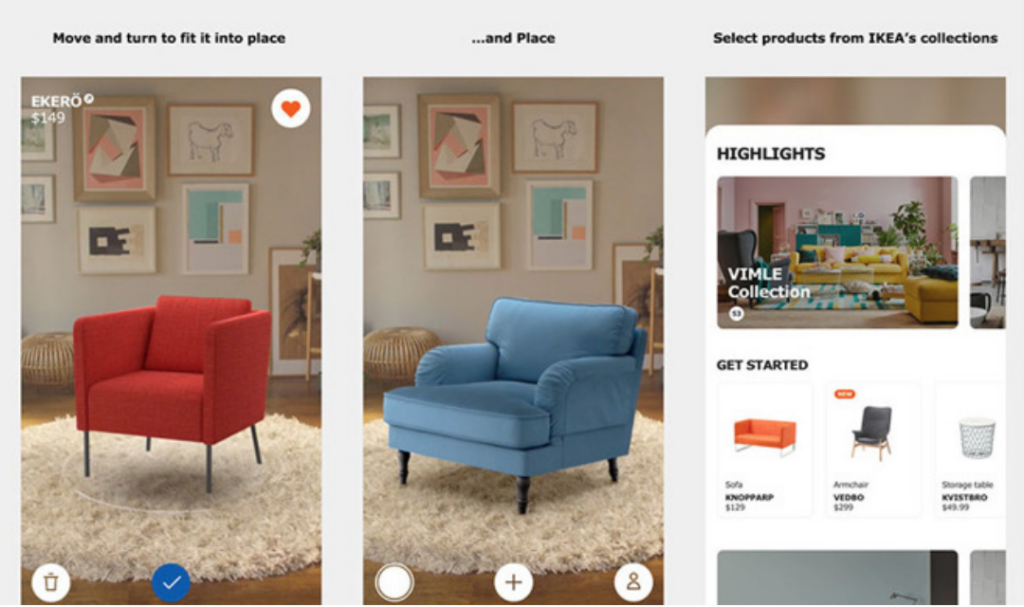Open the VIMLE Collection highlight card

pos(837,252)
